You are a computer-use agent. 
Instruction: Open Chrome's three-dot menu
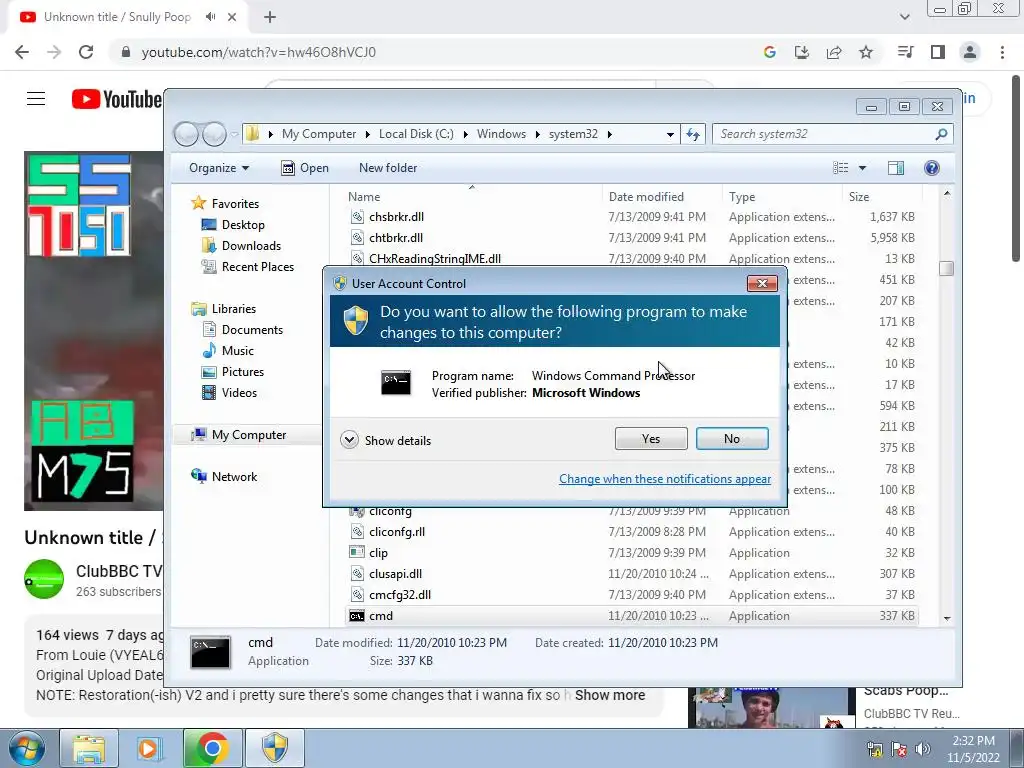[1002, 52]
